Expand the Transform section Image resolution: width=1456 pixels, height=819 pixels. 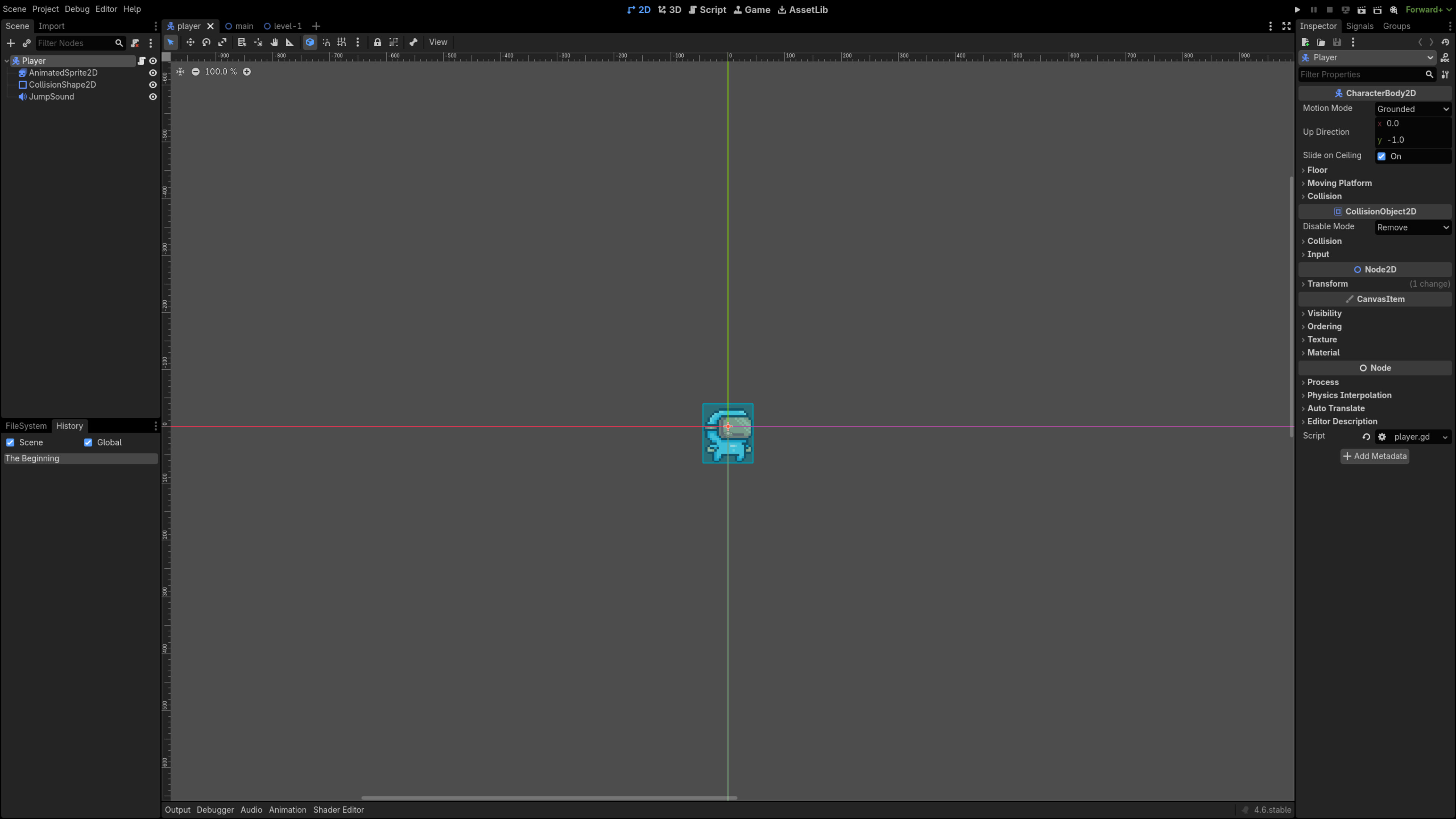1327,284
